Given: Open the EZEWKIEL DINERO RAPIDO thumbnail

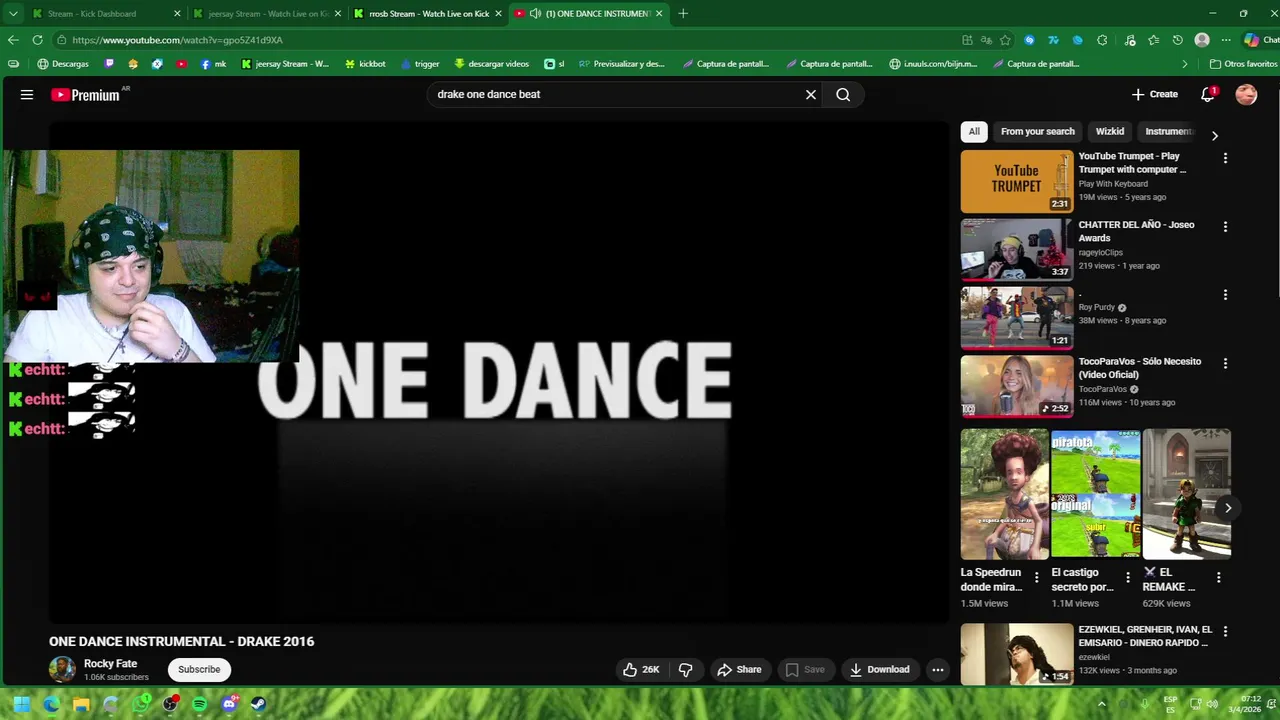Looking at the screenshot, I should (x=1017, y=655).
